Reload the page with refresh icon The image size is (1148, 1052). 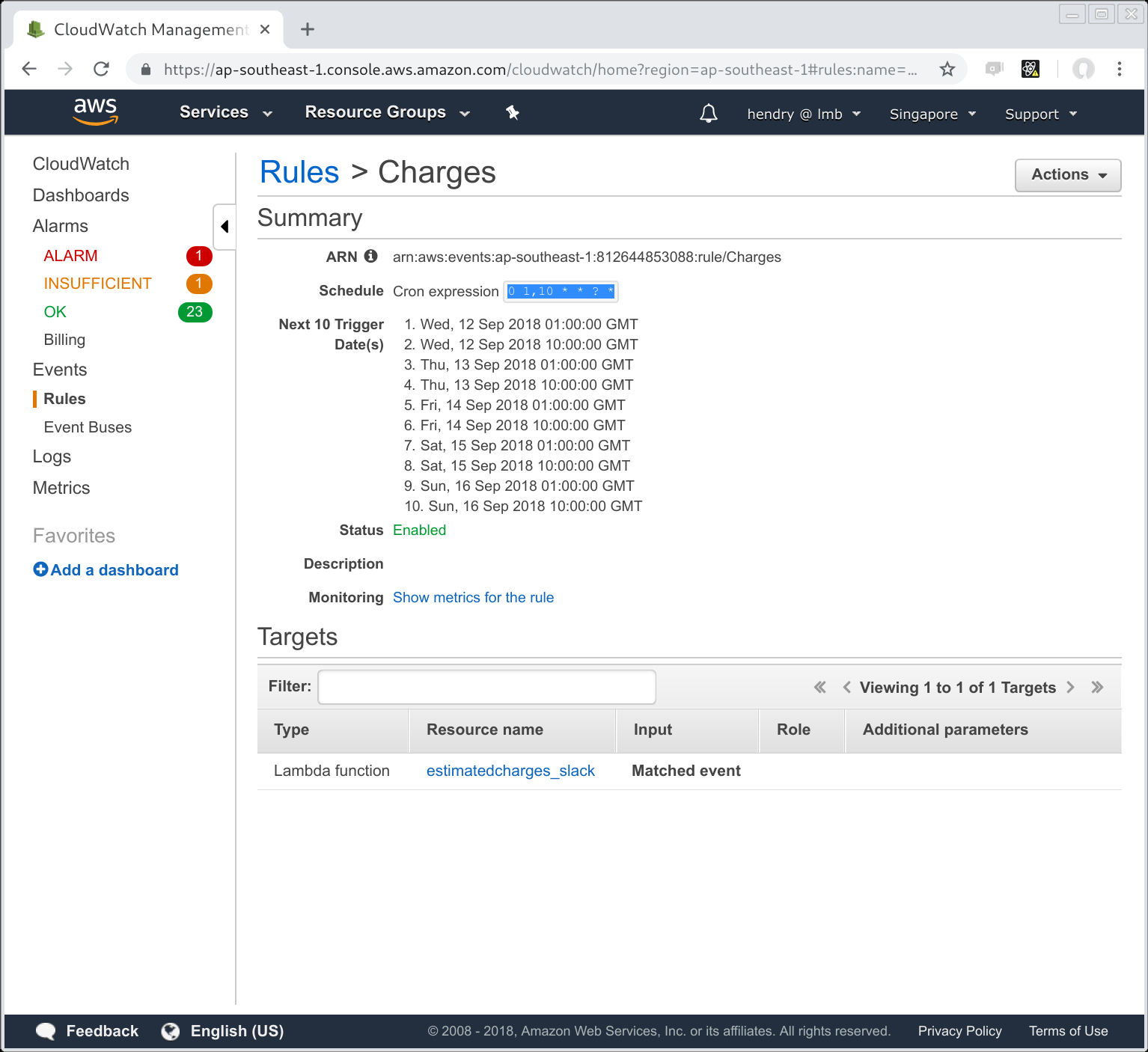point(101,69)
